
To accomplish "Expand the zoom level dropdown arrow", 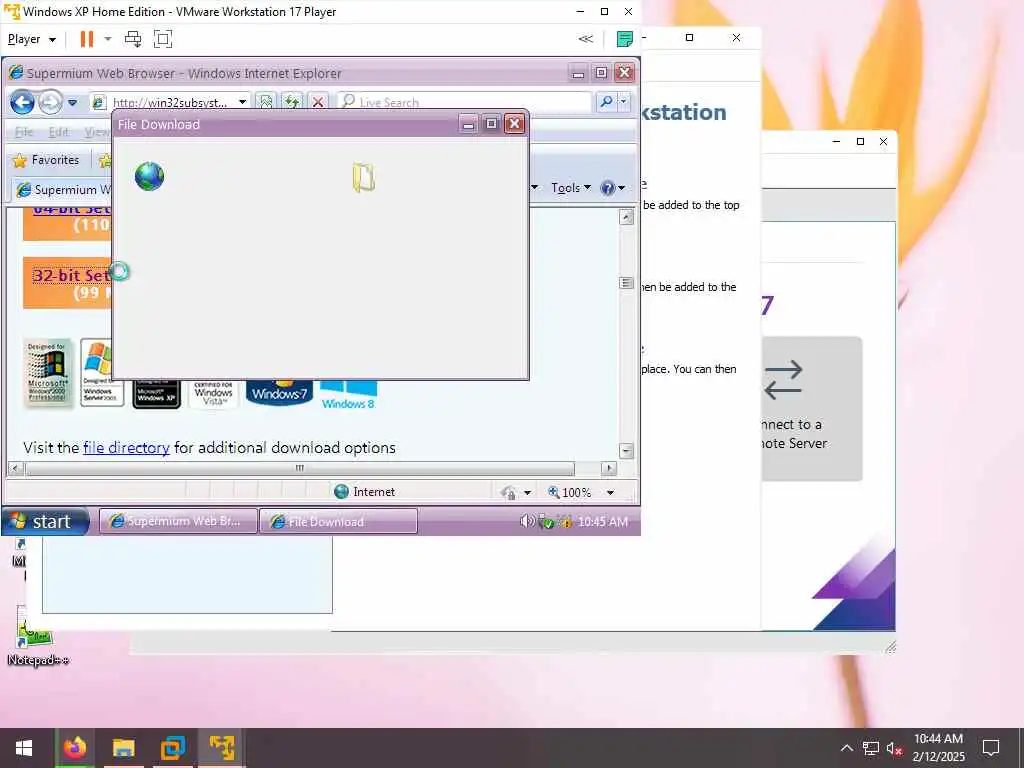I will pos(610,492).
